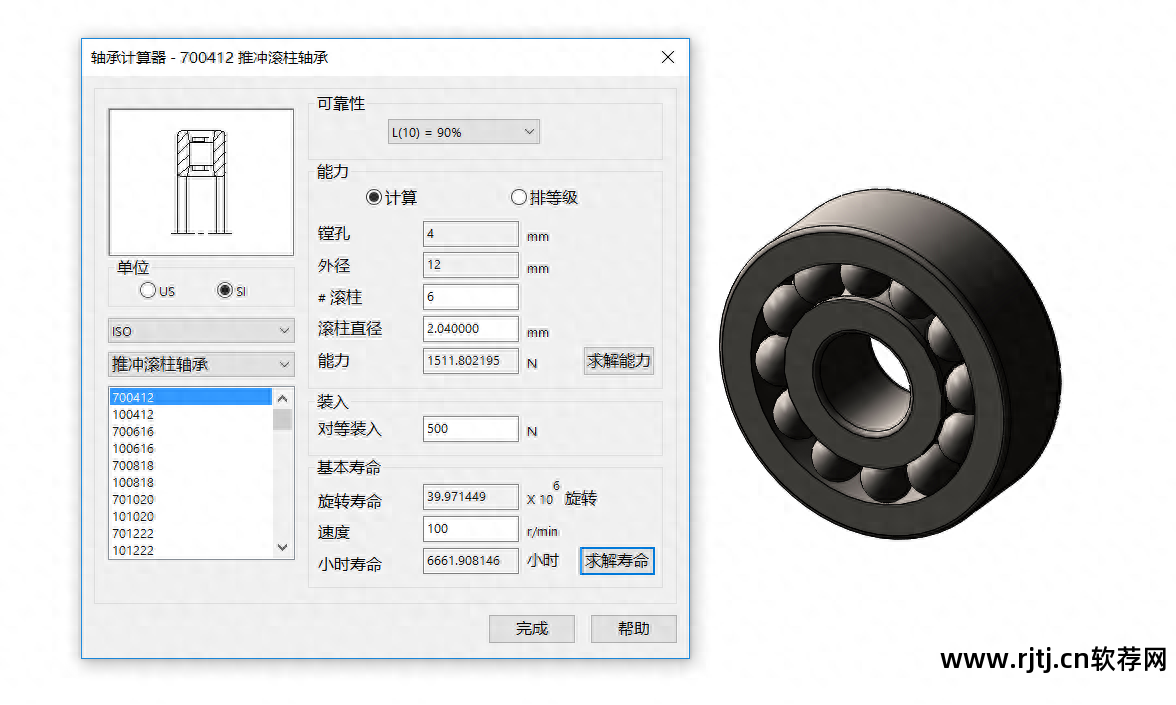Click the bearing cross-section schematic thumbnail

click(200, 181)
